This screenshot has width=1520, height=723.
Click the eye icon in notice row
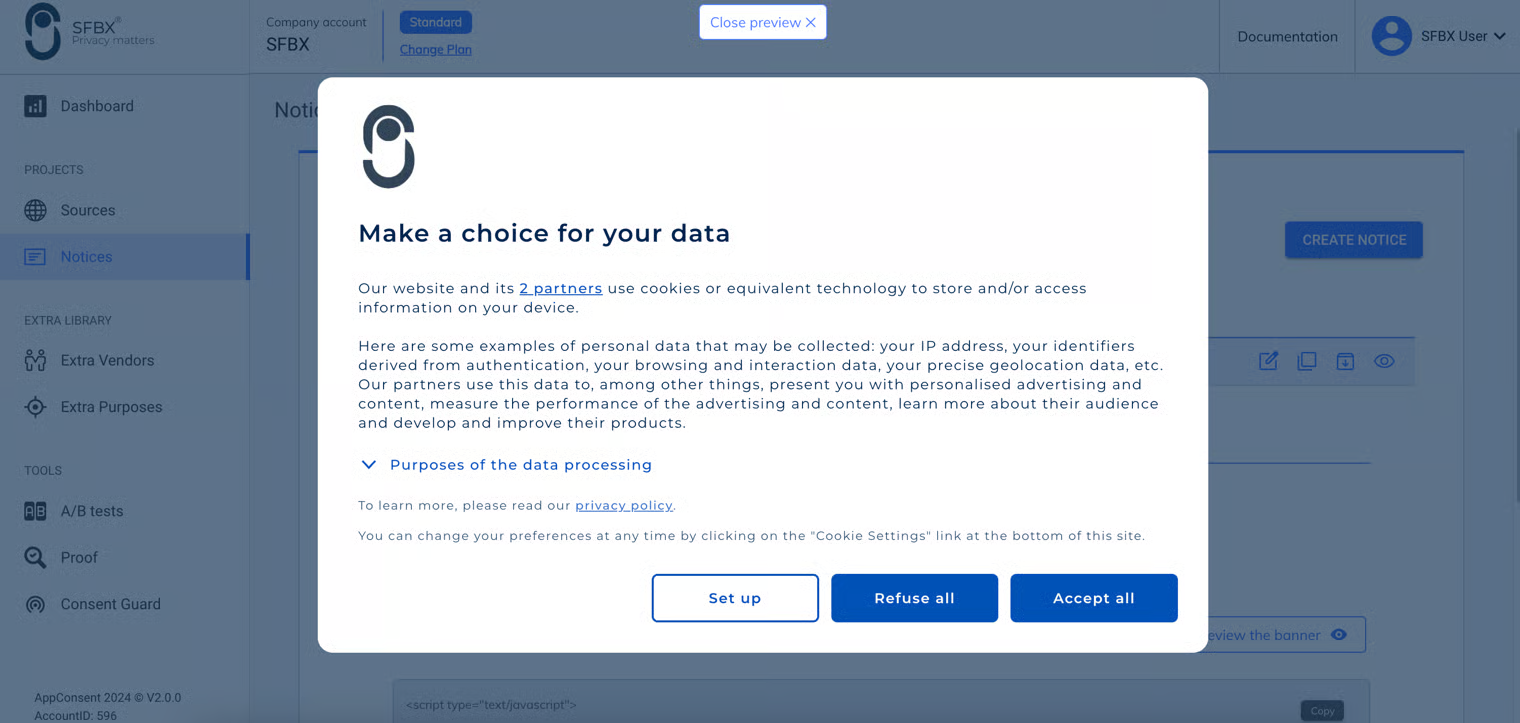click(x=1384, y=361)
